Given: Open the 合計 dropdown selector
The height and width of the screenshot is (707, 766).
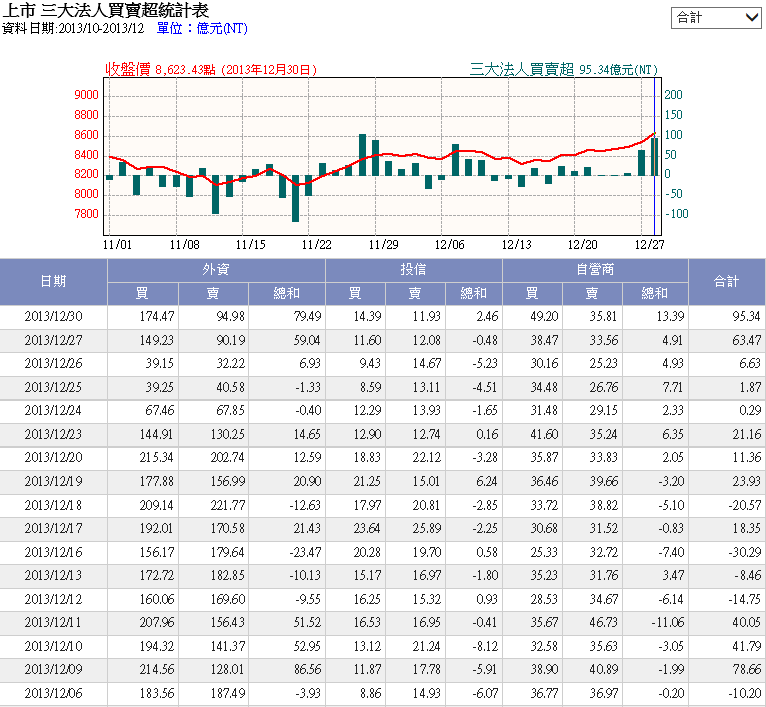Looking at the screenshot, I should pos(716,18).
